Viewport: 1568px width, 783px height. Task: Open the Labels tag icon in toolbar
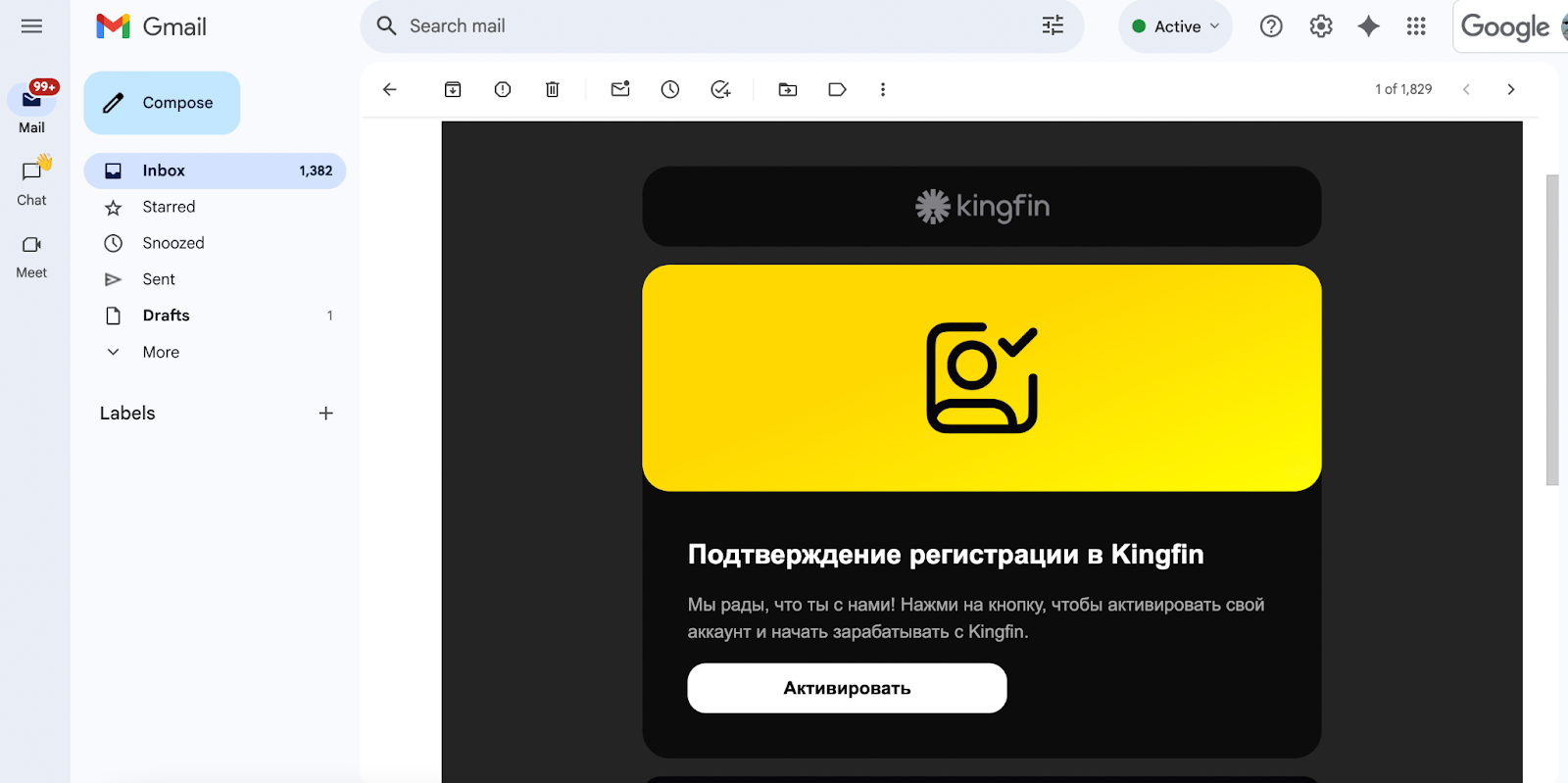coord(837,89)
